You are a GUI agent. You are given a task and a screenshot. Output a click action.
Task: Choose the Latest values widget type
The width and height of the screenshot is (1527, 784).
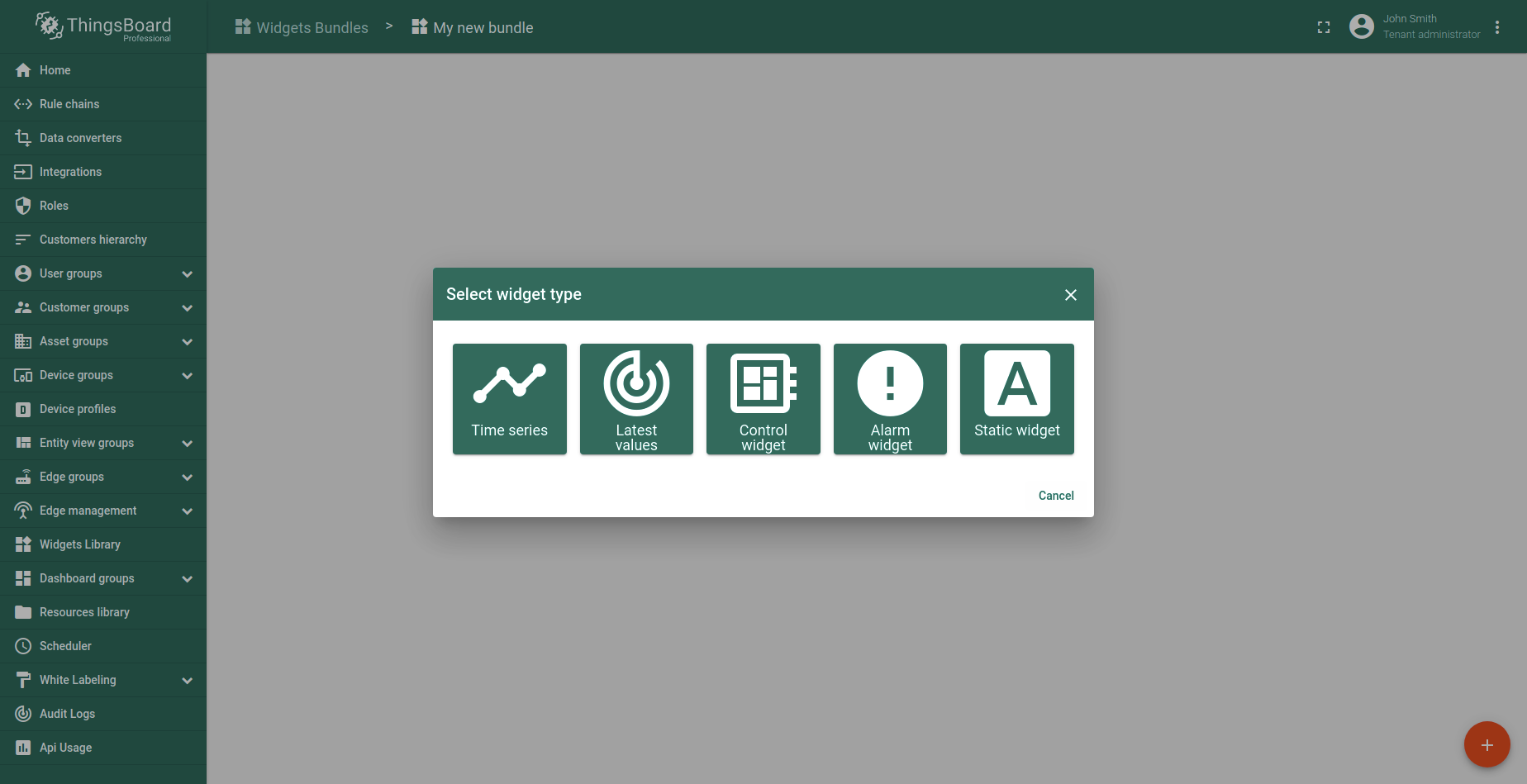tap(636, 399)
